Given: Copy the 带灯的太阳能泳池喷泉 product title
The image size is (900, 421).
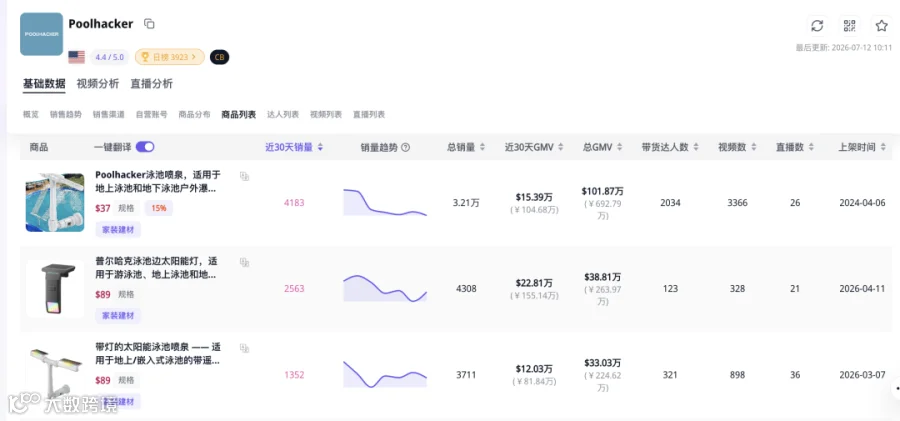Looking at the screenshot, I should [245, 349].
